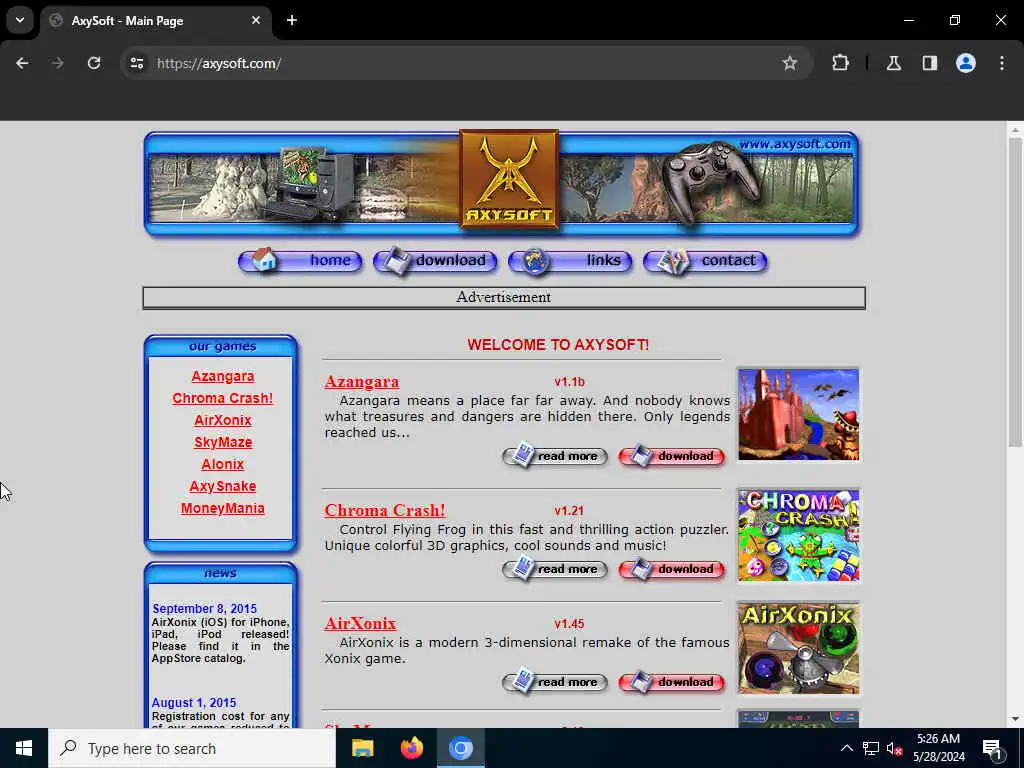The image size is (1024, 768).
Task: Click the v1.1b version label
Action: (x=569, y=382)
